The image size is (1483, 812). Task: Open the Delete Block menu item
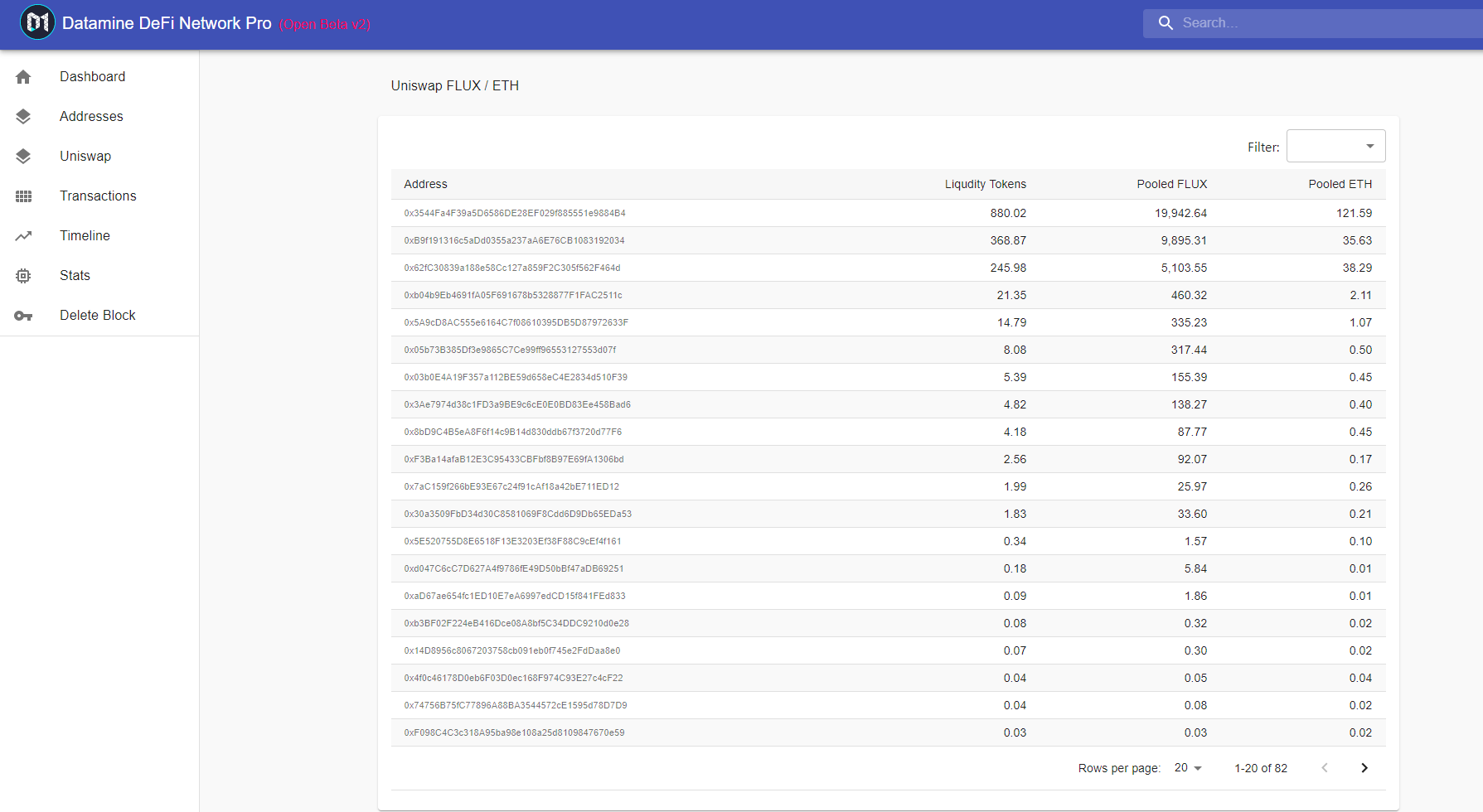click(x=99, y=316)
